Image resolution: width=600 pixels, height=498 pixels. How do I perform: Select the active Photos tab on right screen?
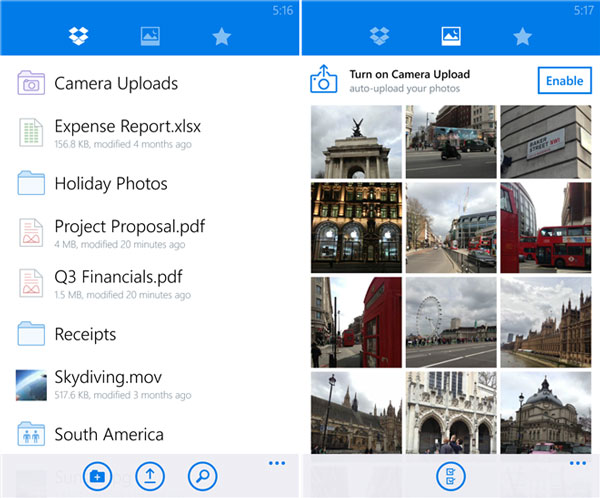pos(451,36)
